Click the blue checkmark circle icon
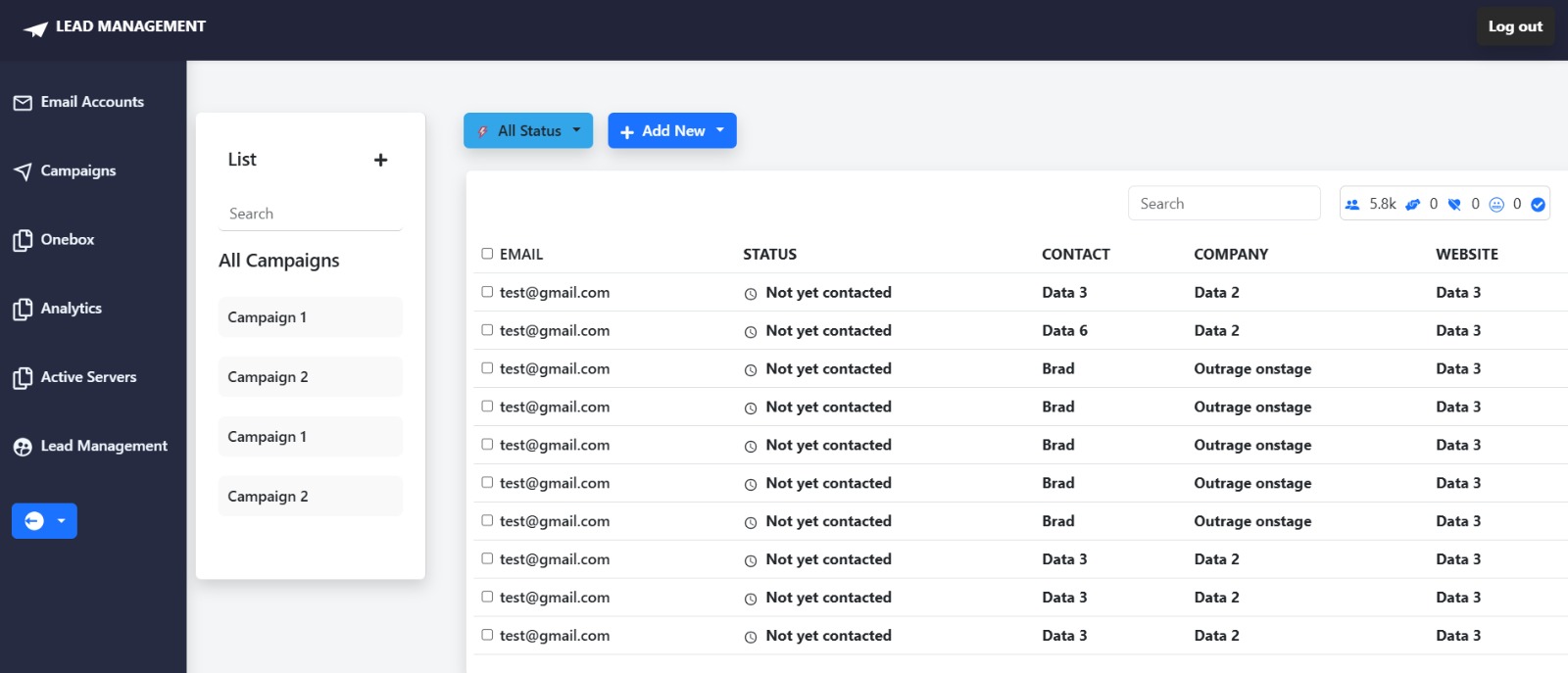 tap(1538, 205)
